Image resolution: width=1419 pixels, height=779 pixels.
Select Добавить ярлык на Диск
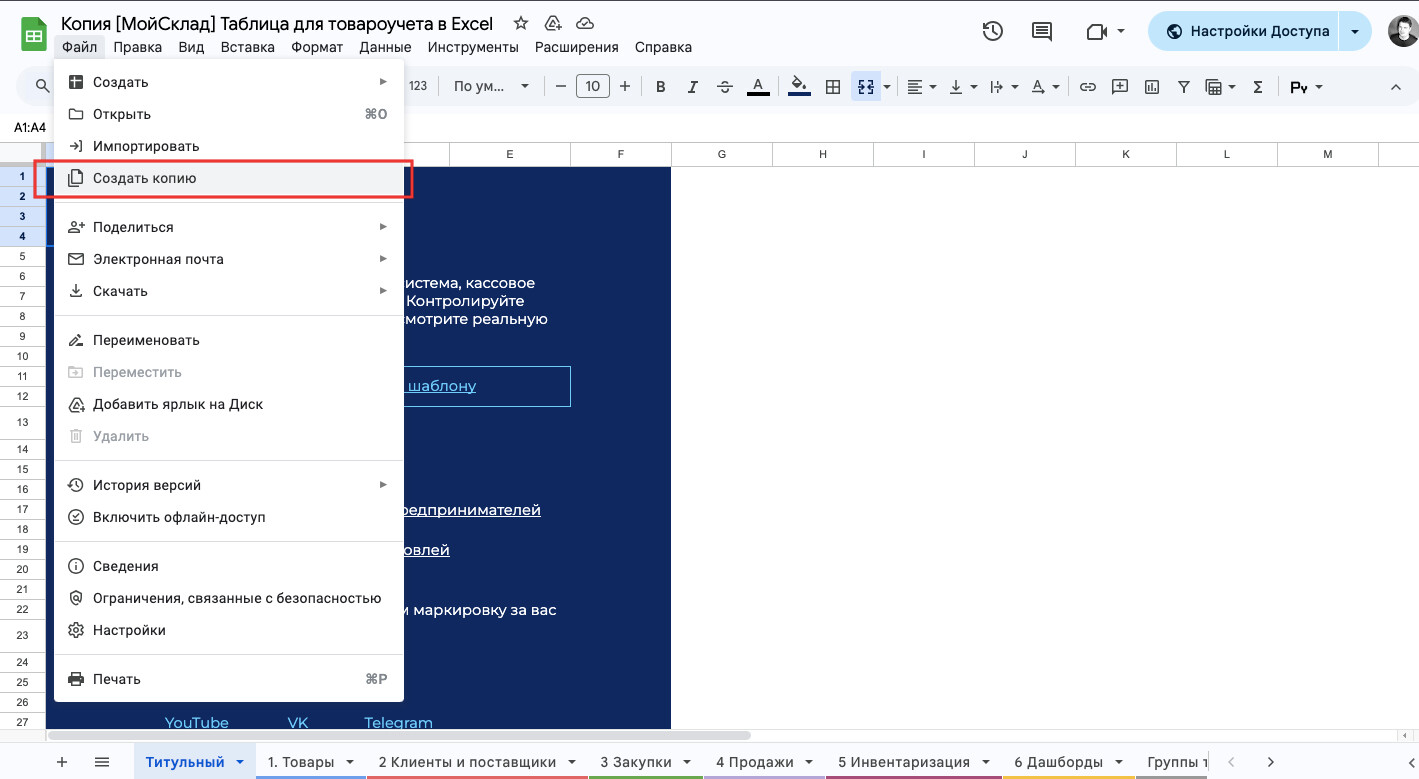[x=228, y=404]
